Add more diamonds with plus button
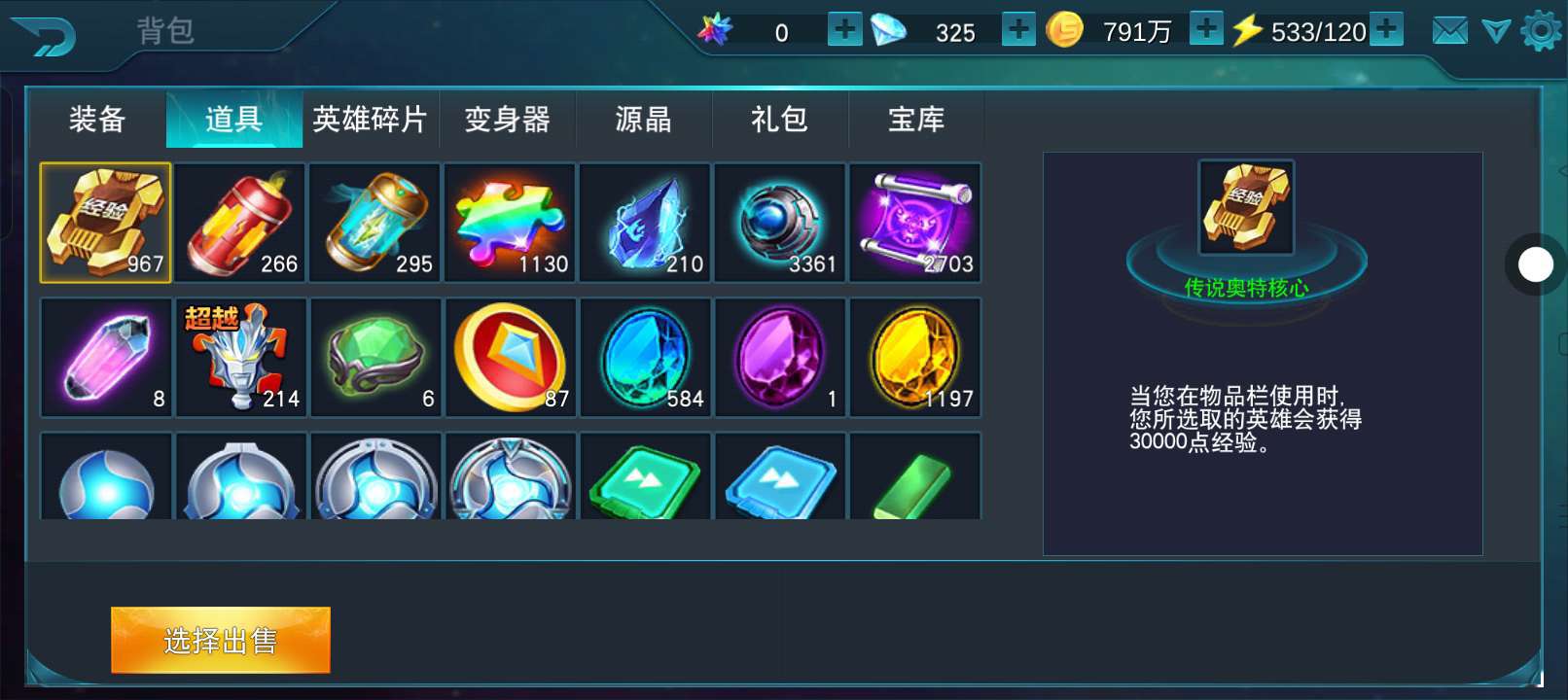1568x700 pixels. [x=1018, y=29]
